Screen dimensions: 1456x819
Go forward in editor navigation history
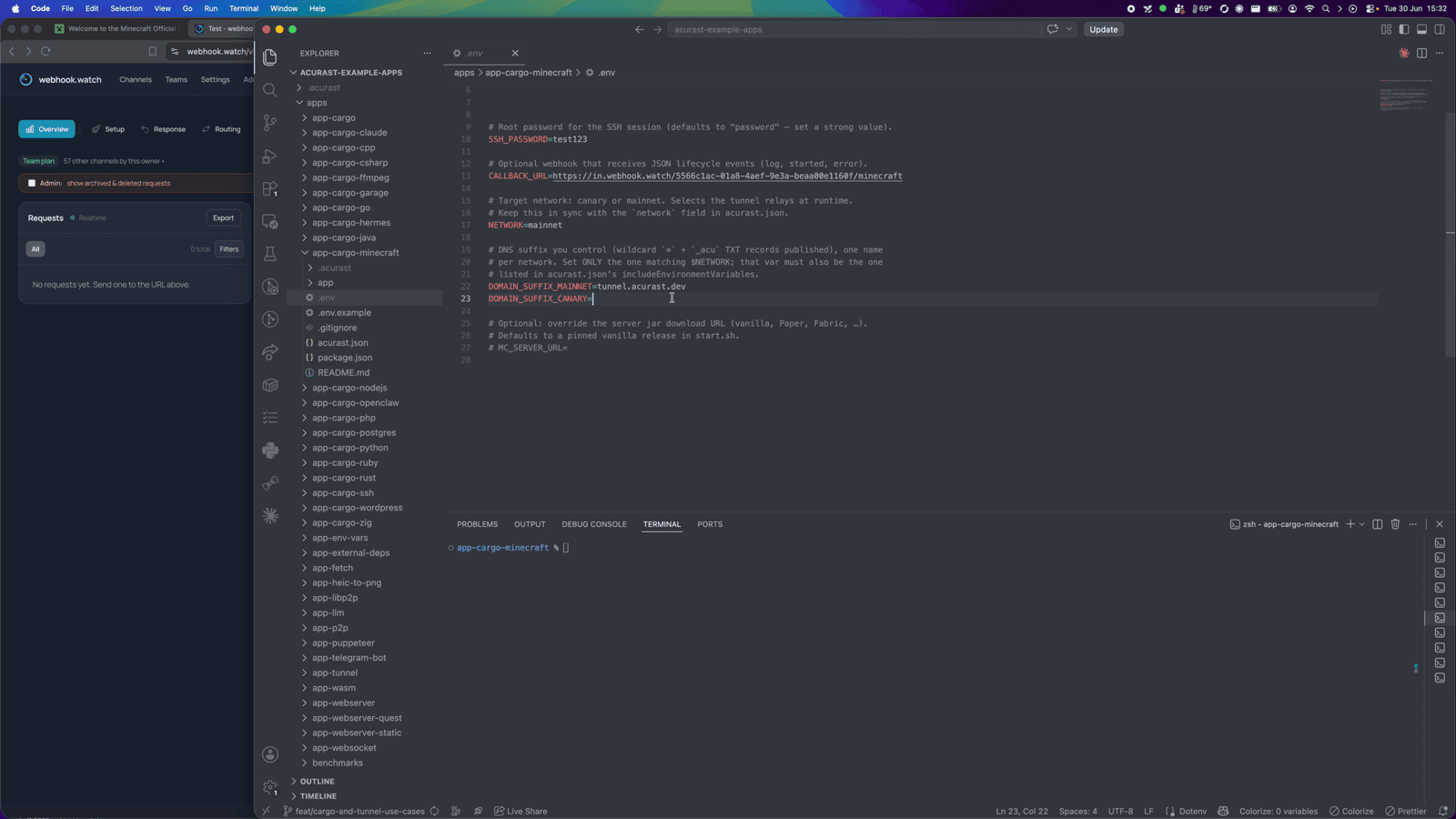coord(657,29)
